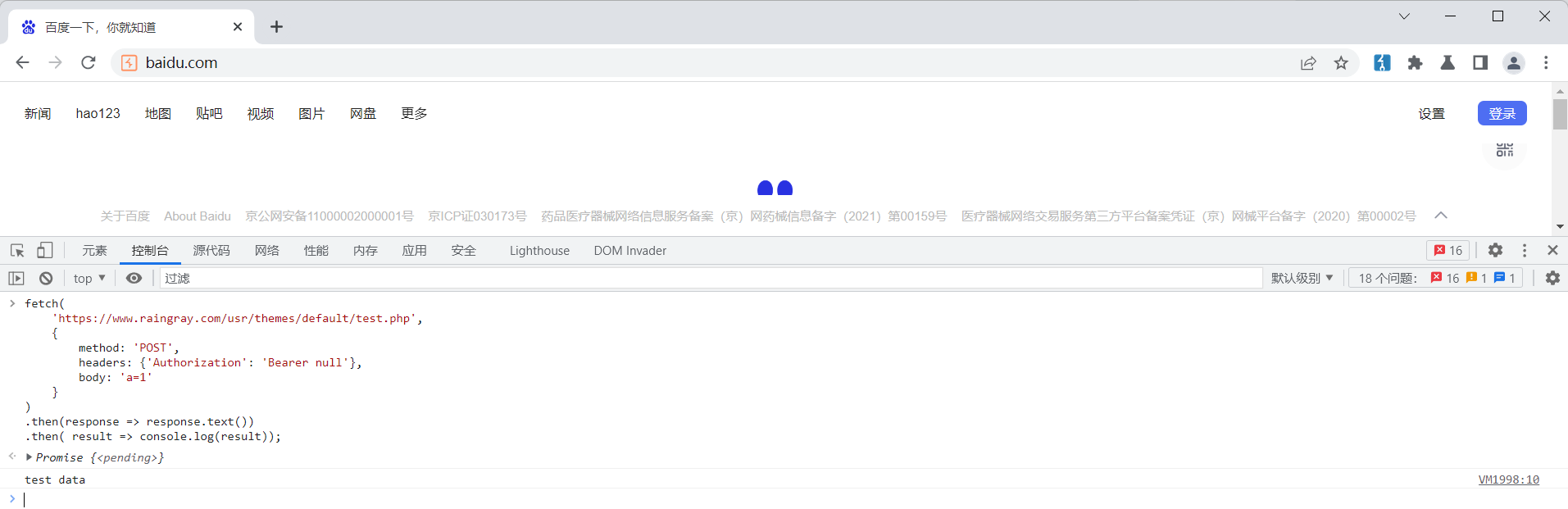1568x509 pixels.
Task: Click the 16 errors badge in DevTools
Action: coord(1448,251)
